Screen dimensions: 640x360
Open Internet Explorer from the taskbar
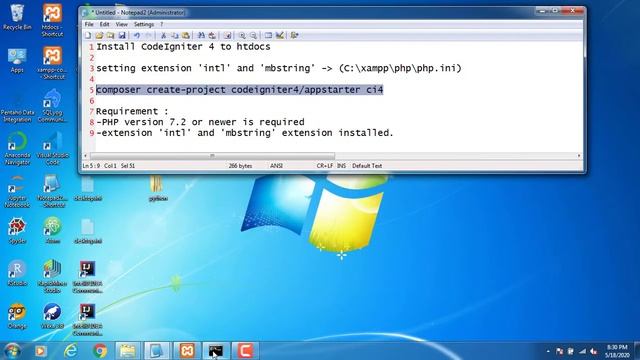click(71, 351)
